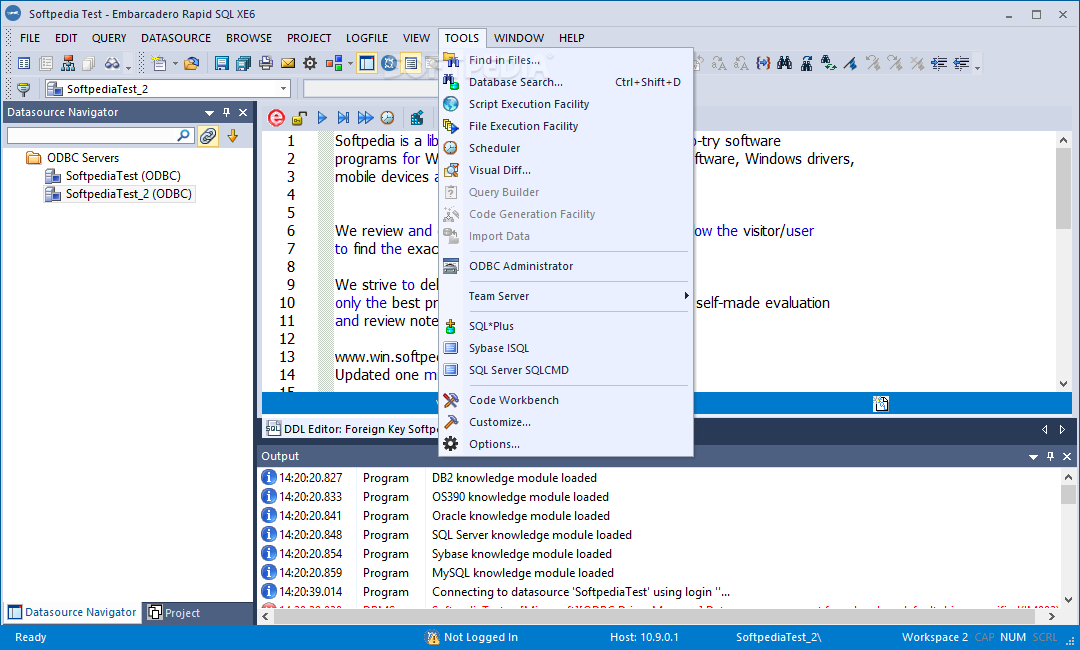Image resolution: width=1080 pixels, height=650 pixels.
Task: Toggle bookmark with the blue flag icon
Action: pyautogui.click(x=851, y=63)
